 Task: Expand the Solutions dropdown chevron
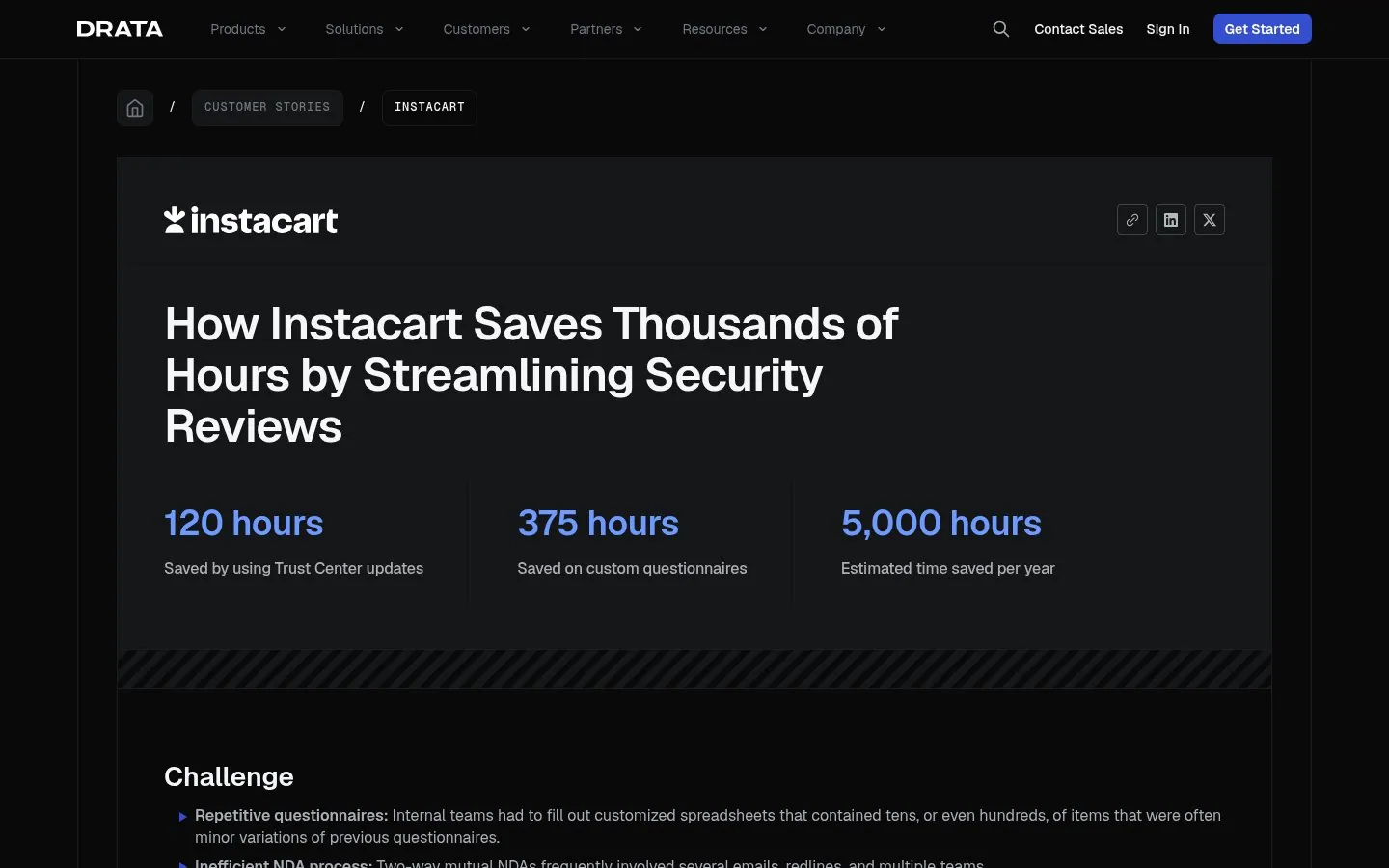(399, 29)
